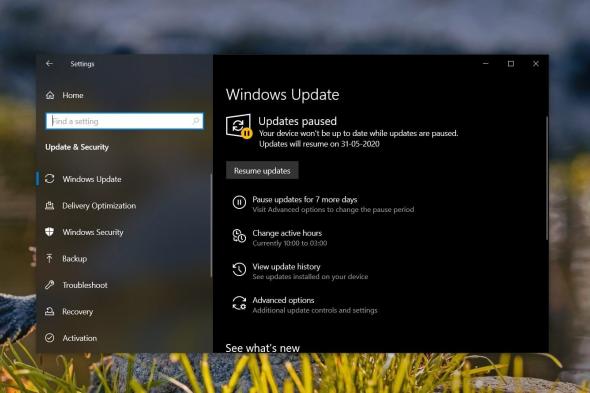Click the Updates paused status icon
The width and height of the screenshot is (590, 393).
(x=239, y=126)
